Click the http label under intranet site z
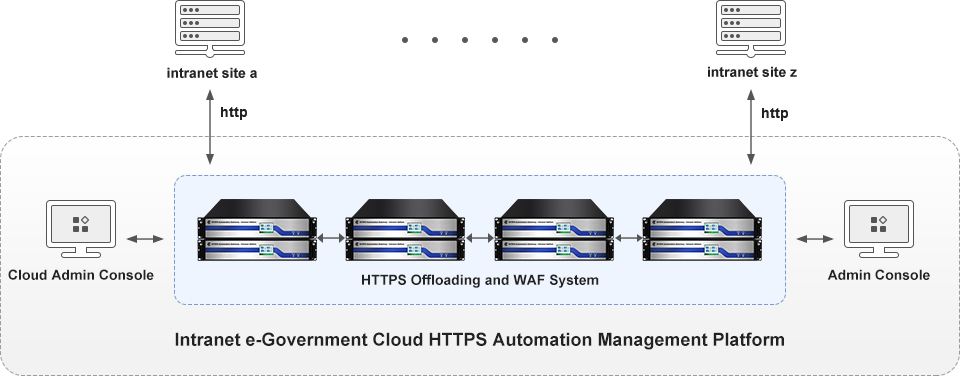Screen dimensions: 960x376 coord(774,113)
